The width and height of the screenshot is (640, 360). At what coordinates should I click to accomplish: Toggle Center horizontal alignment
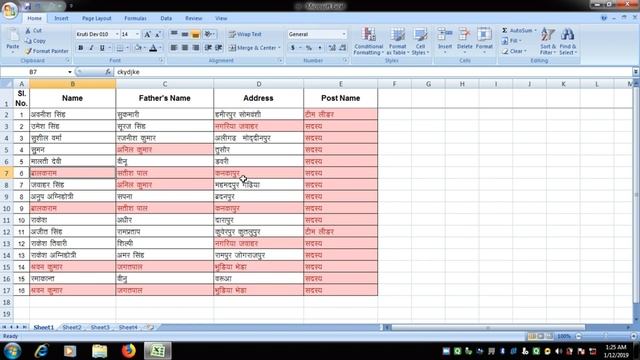[x=185, y=48]
